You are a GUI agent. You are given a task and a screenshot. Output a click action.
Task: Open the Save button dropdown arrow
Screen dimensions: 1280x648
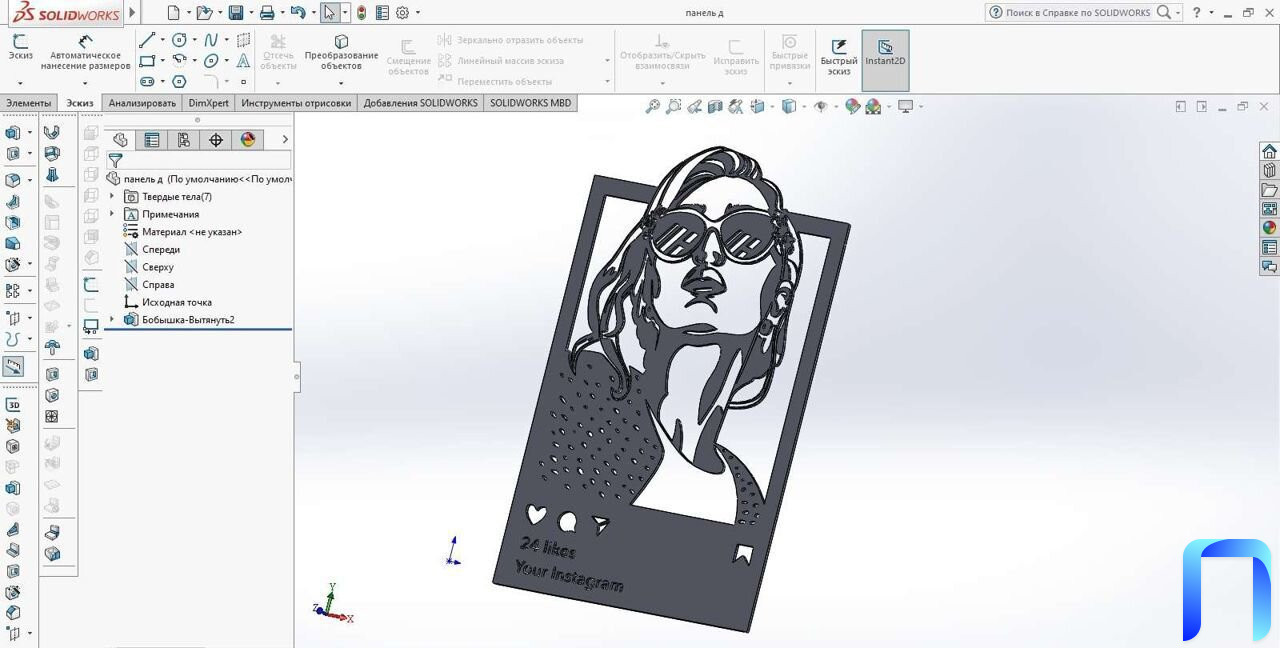tap(249, 13)
